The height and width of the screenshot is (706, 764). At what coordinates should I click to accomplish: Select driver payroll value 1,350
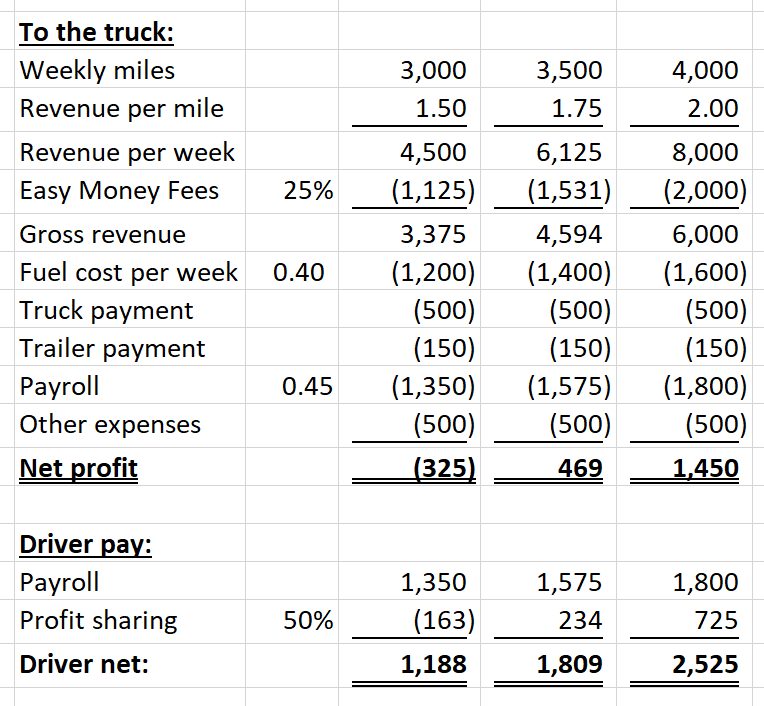(x=433, y=582)
